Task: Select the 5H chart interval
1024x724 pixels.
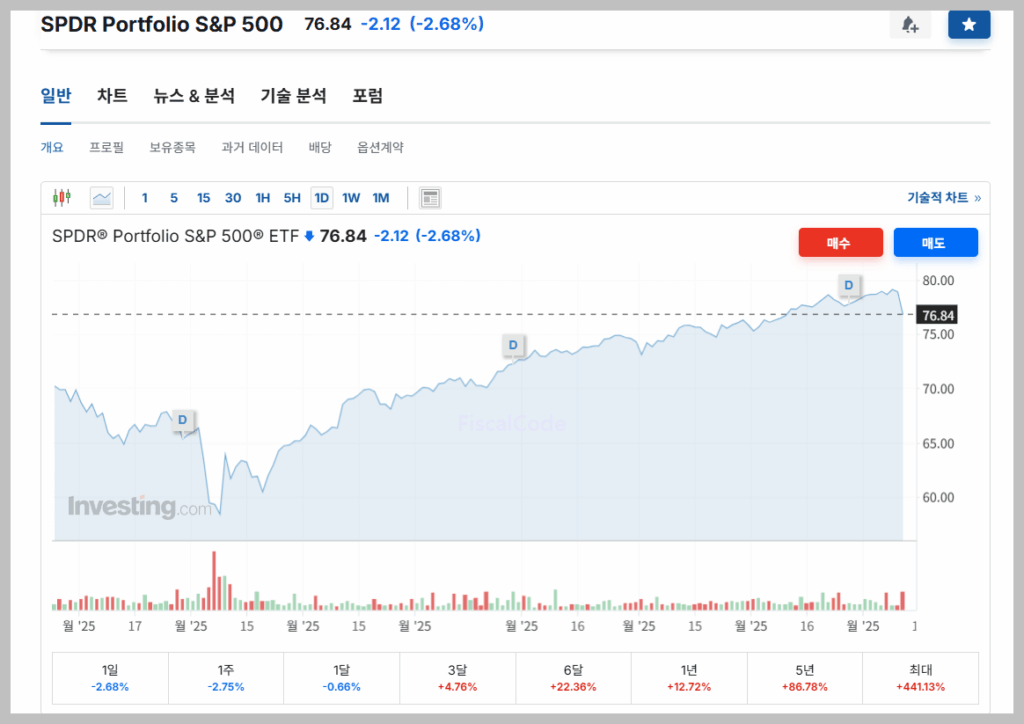Action: pos(292,198)
